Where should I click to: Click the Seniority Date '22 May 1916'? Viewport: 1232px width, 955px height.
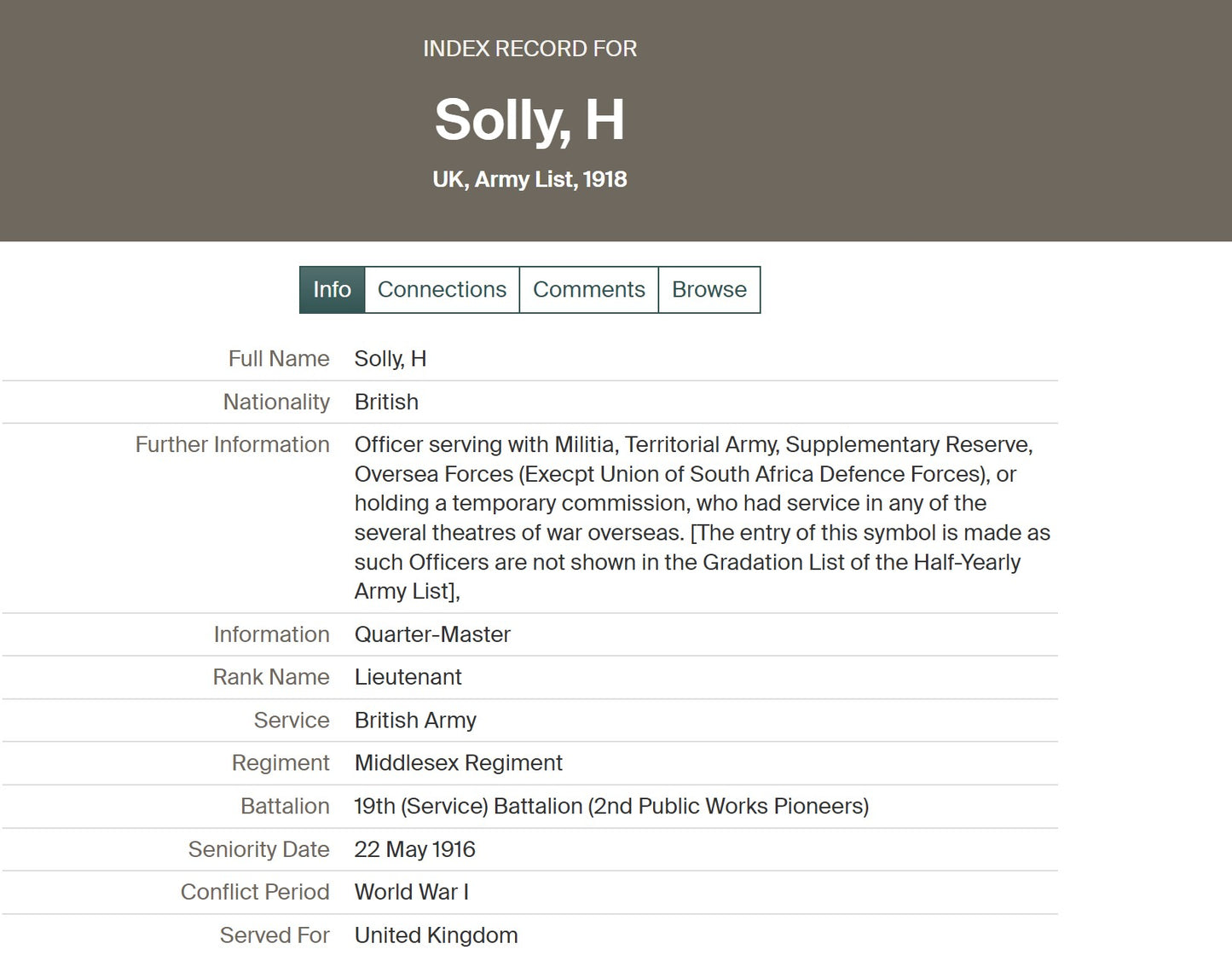point(414,849)
